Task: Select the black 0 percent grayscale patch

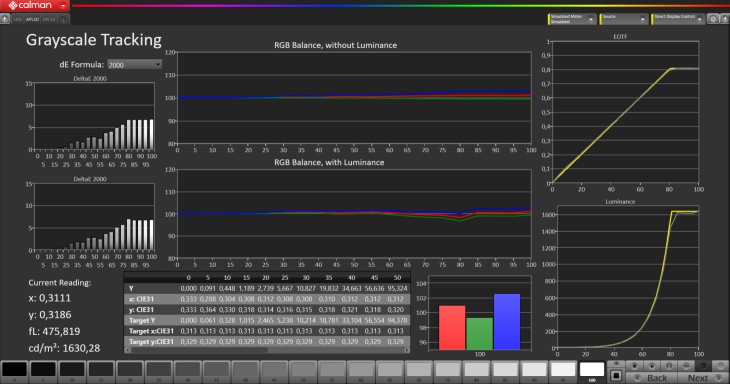Action: point(14,370)
